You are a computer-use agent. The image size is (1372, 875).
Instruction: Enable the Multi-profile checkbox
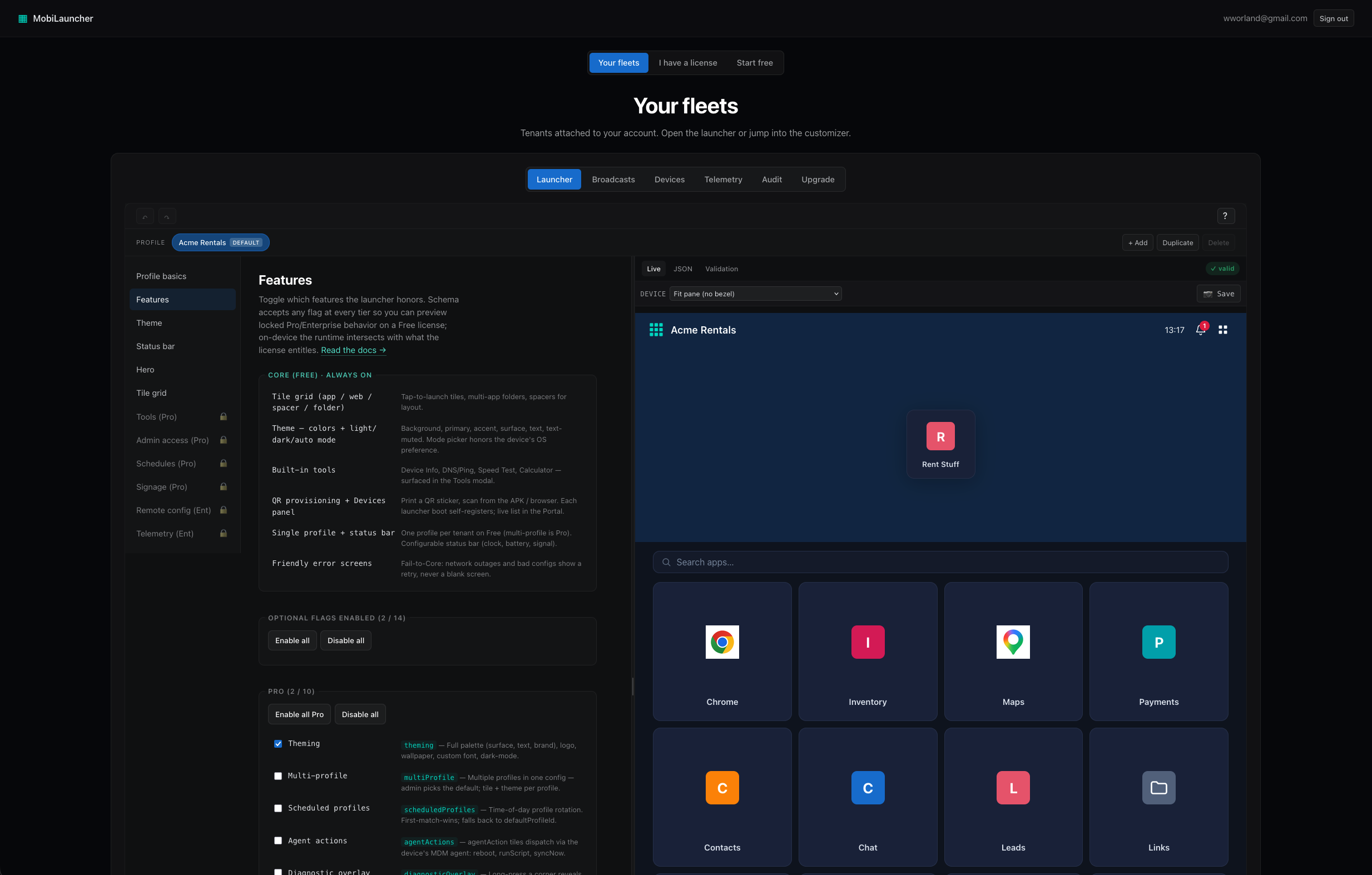tap(278, 776)
